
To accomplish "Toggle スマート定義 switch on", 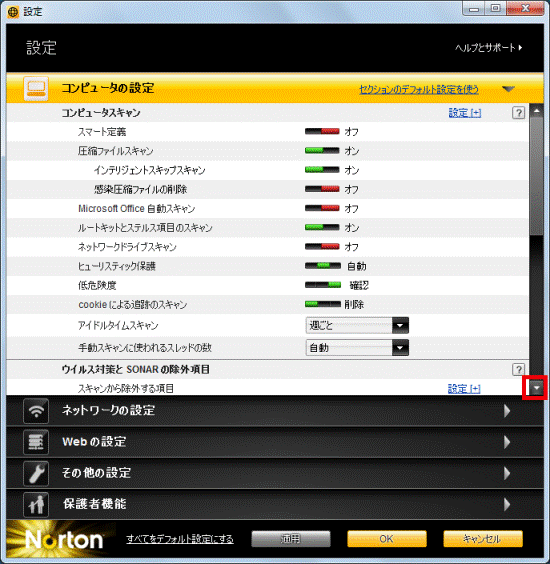I will tap(322, 132).
